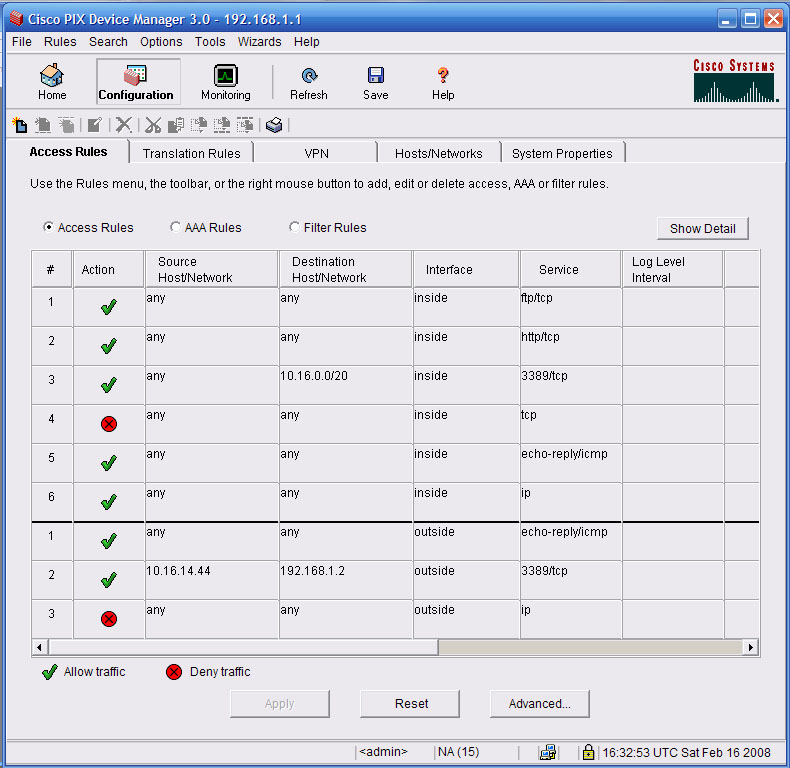Click the Interface column header
790x768 pixels.
click(466, 270)
